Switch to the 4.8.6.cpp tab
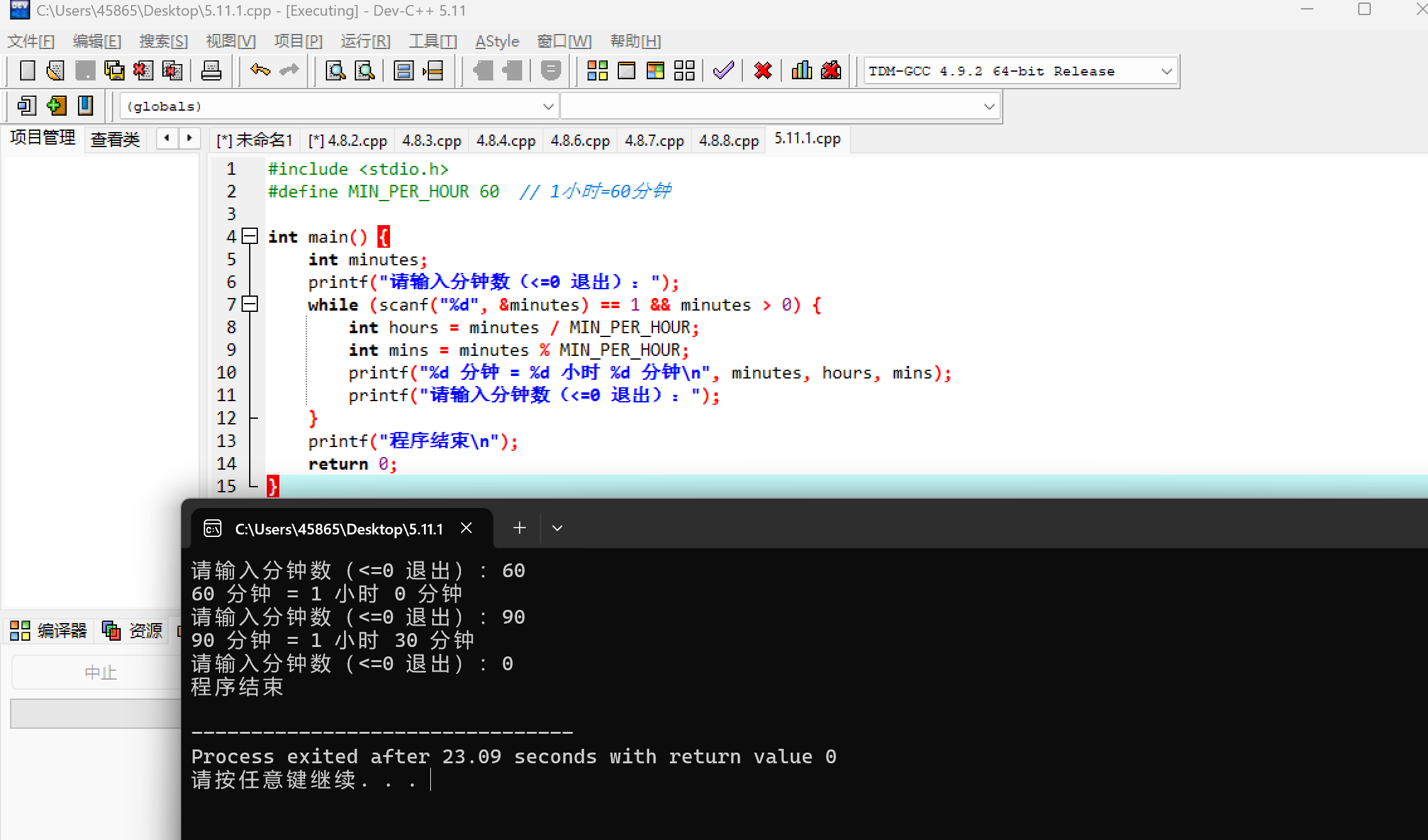The width and height of the screenshot is (1428, 840). (x=579, y=140)
